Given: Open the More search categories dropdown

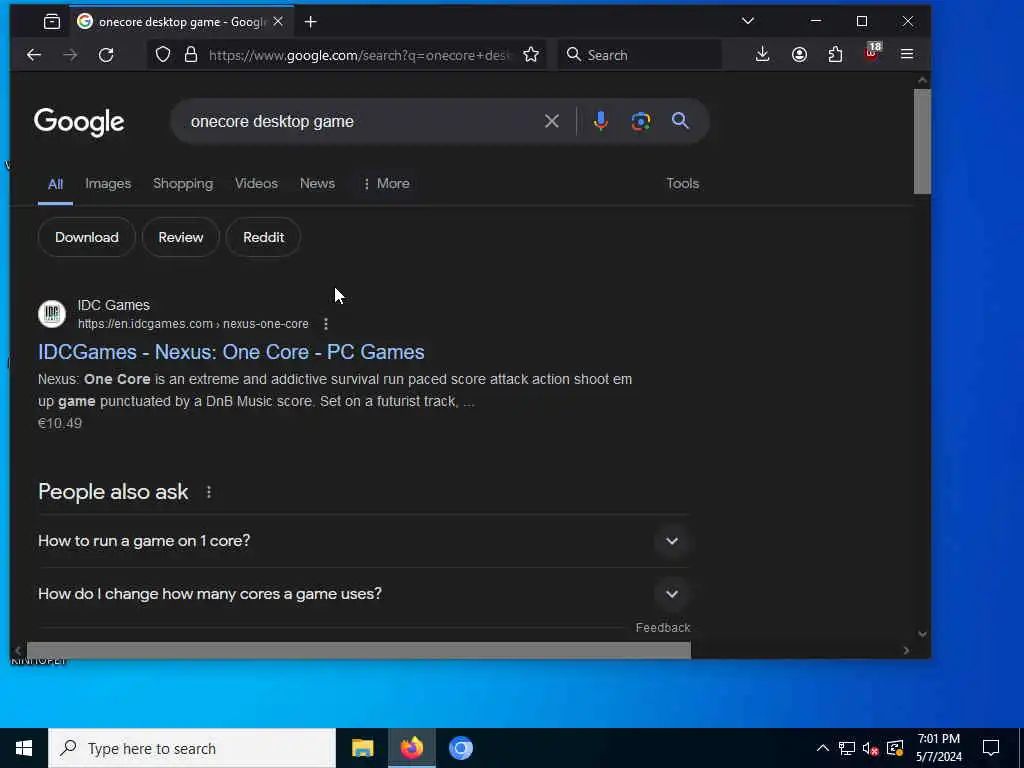Looking at the screenshot, I should 386,184.
